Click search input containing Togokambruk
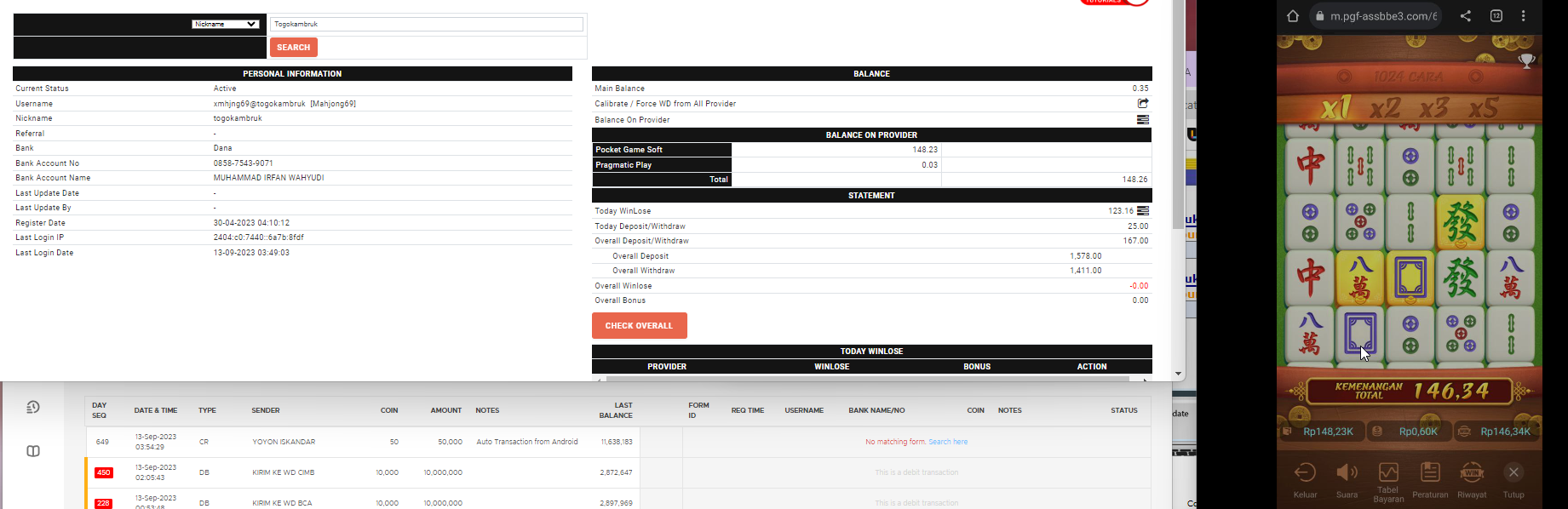1568x509 pixels. (427, 24)
